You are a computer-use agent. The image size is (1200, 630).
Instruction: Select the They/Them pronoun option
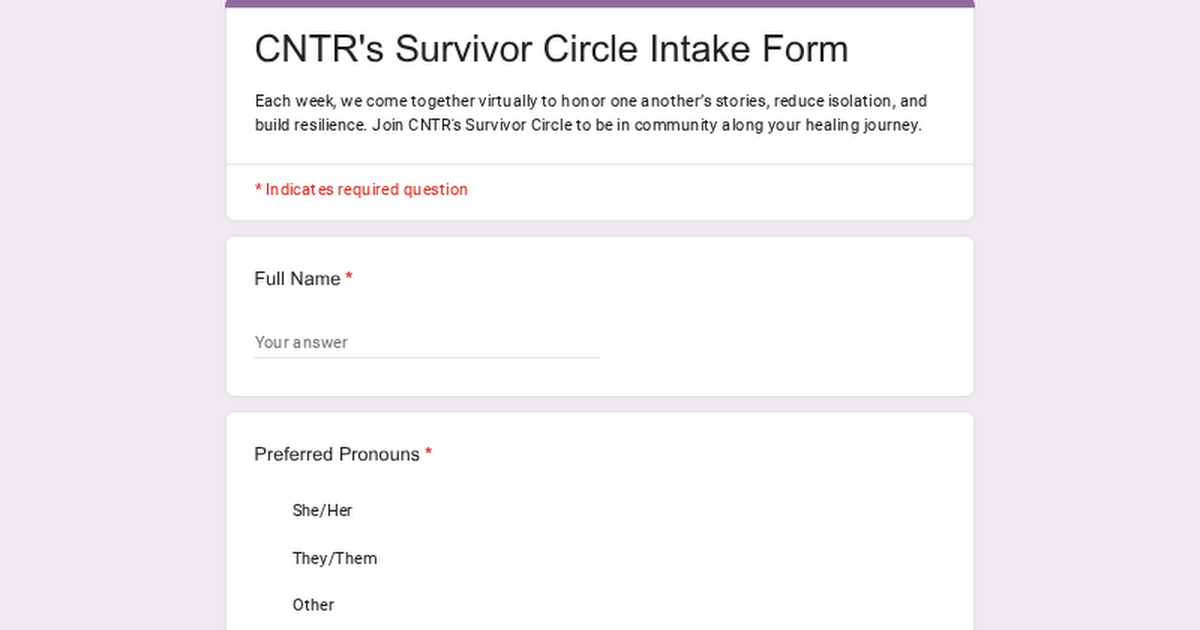point(334,558)
